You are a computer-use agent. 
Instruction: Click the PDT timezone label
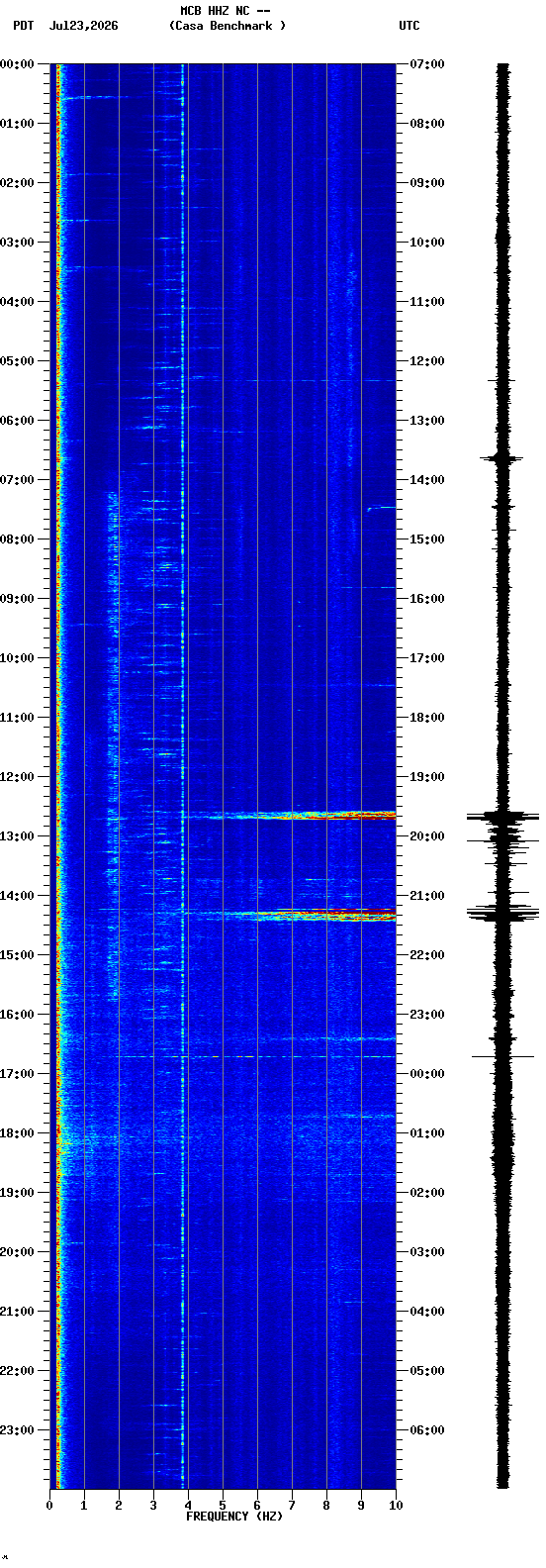tap(23, 26)
